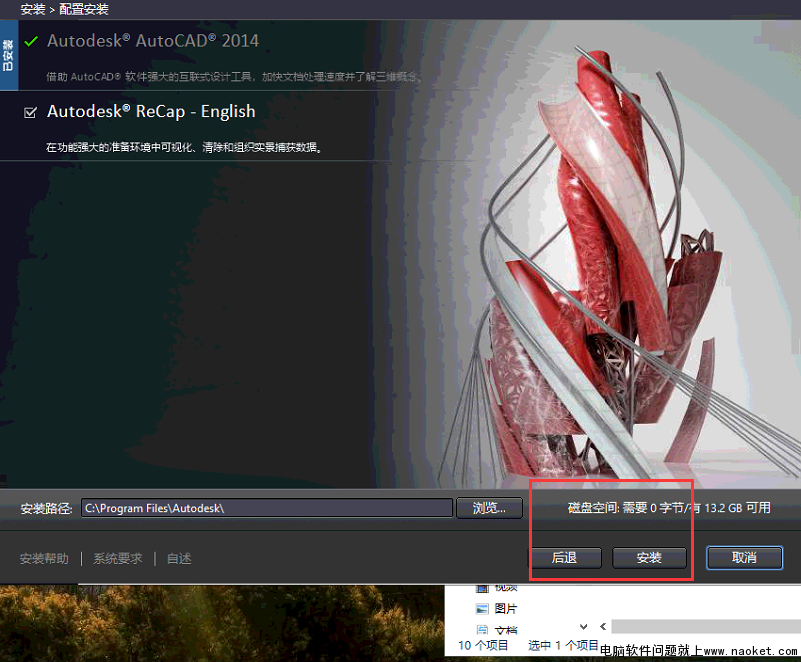Toggle the Autodesk ReCap - English checkbox
The width and height of the screenshot is (801, 662).
(x=30, y=112)
